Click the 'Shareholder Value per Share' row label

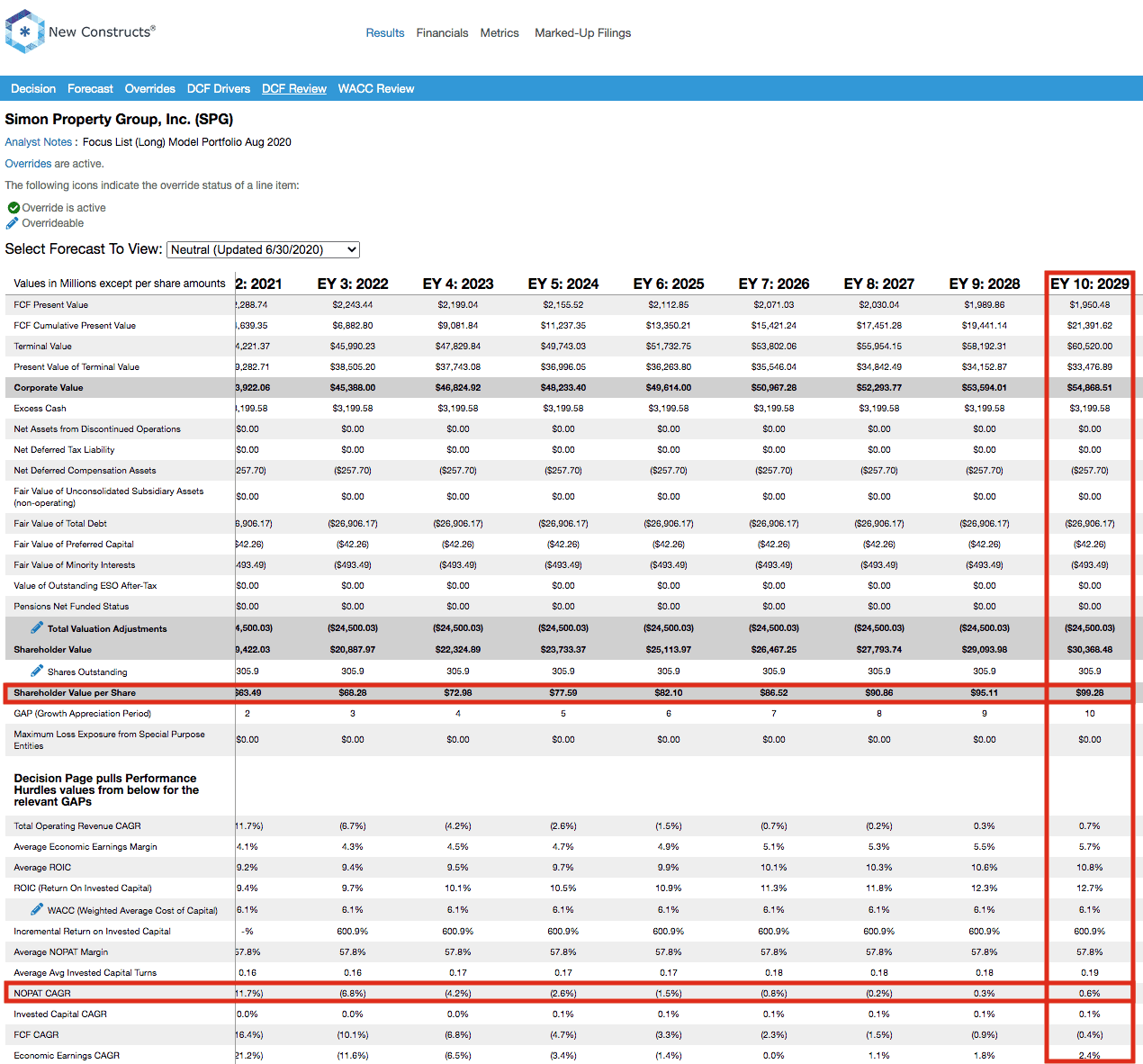pos(75,693)
